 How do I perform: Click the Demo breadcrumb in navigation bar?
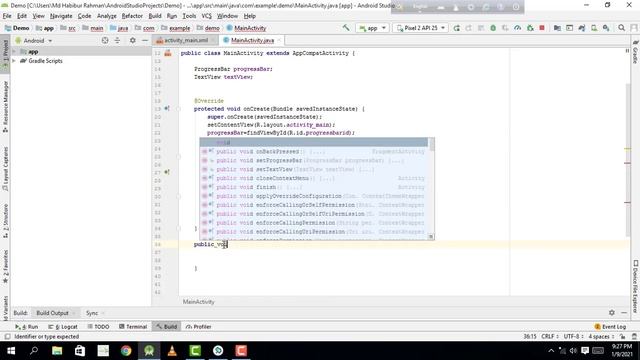17,28
